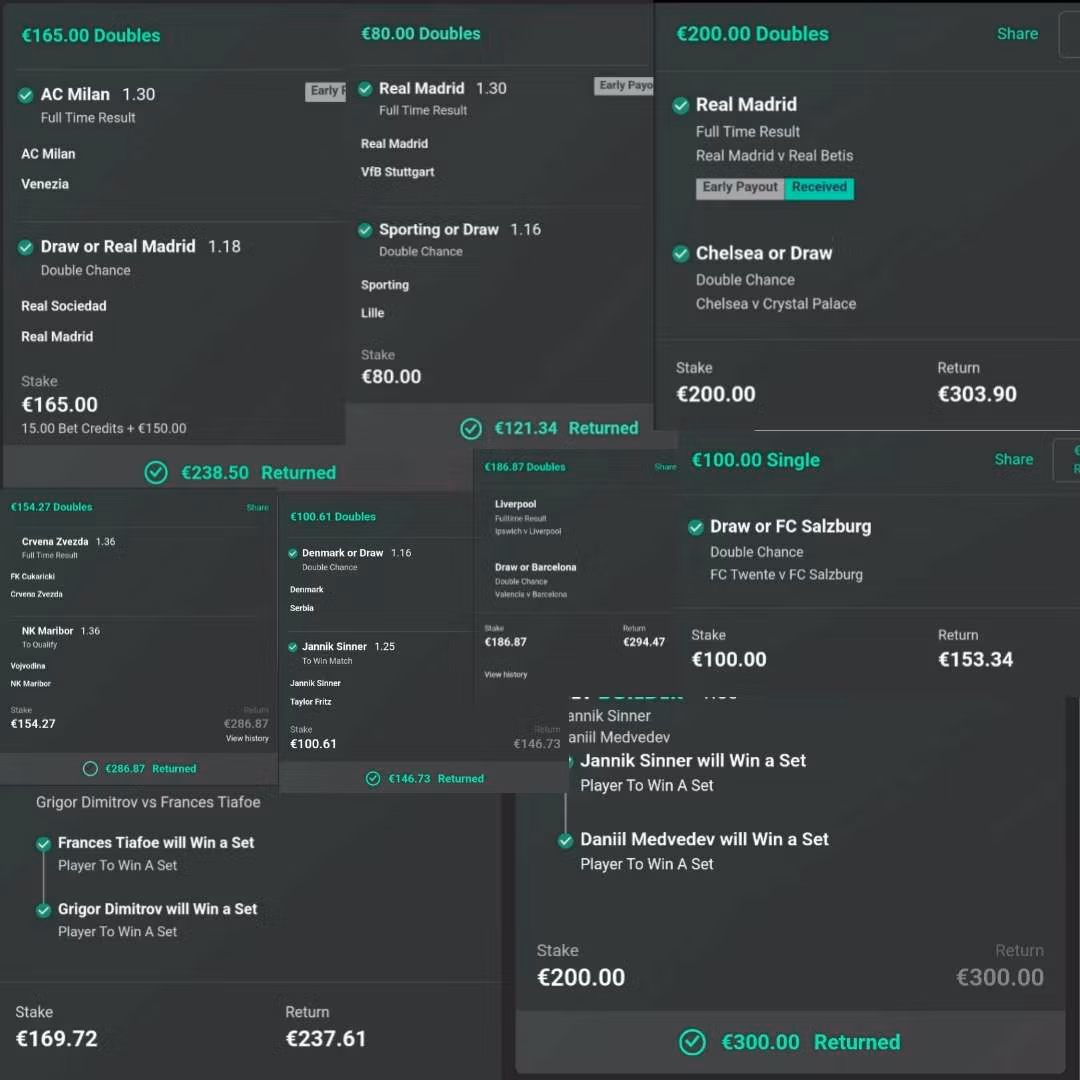Click the check icon beside Jannik Sinner 1.25
The image size is (1080, 1080).
(x=293, y=647)
